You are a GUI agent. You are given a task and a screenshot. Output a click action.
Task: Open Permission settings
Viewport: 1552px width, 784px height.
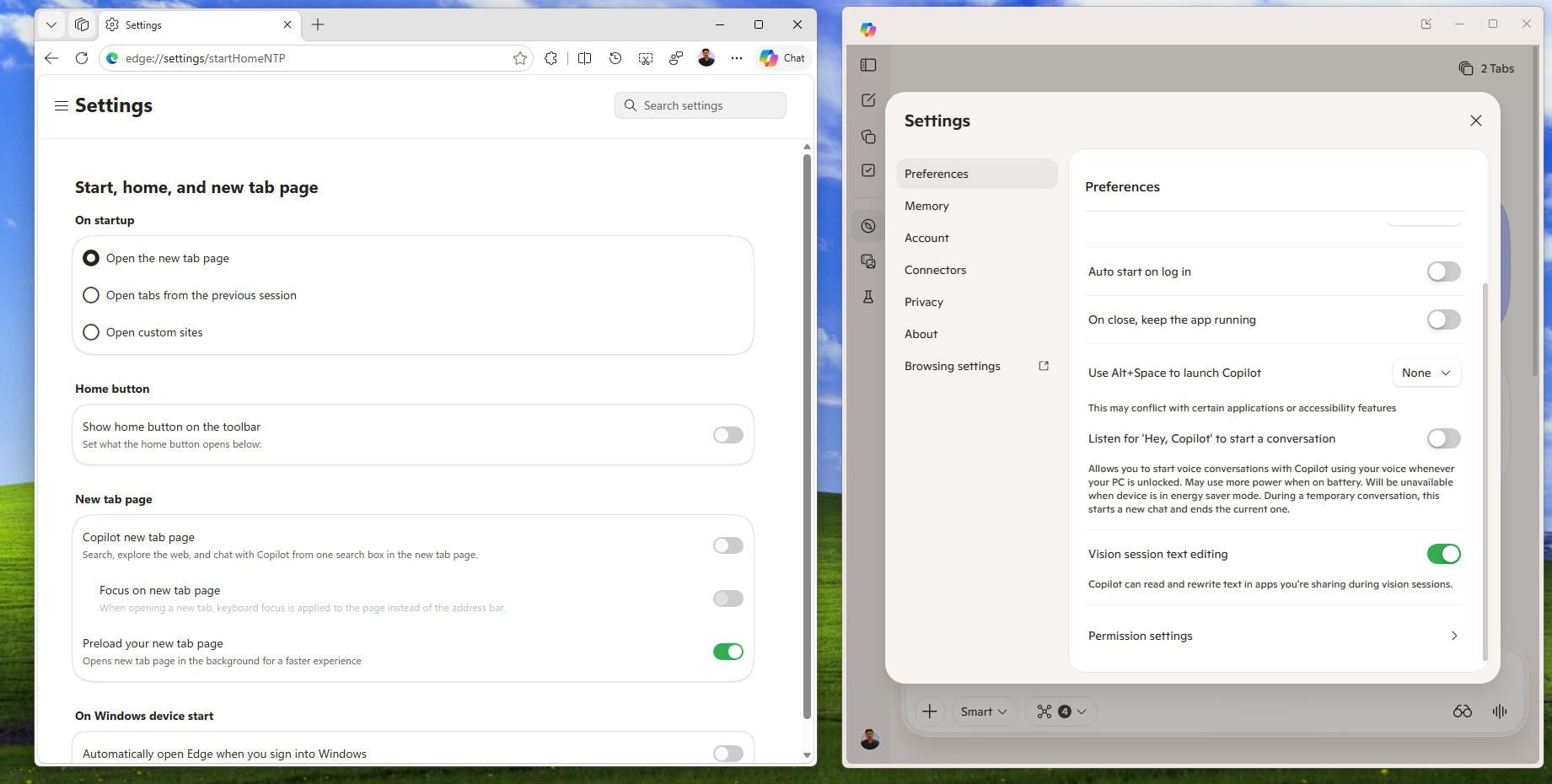[1273, 636]
